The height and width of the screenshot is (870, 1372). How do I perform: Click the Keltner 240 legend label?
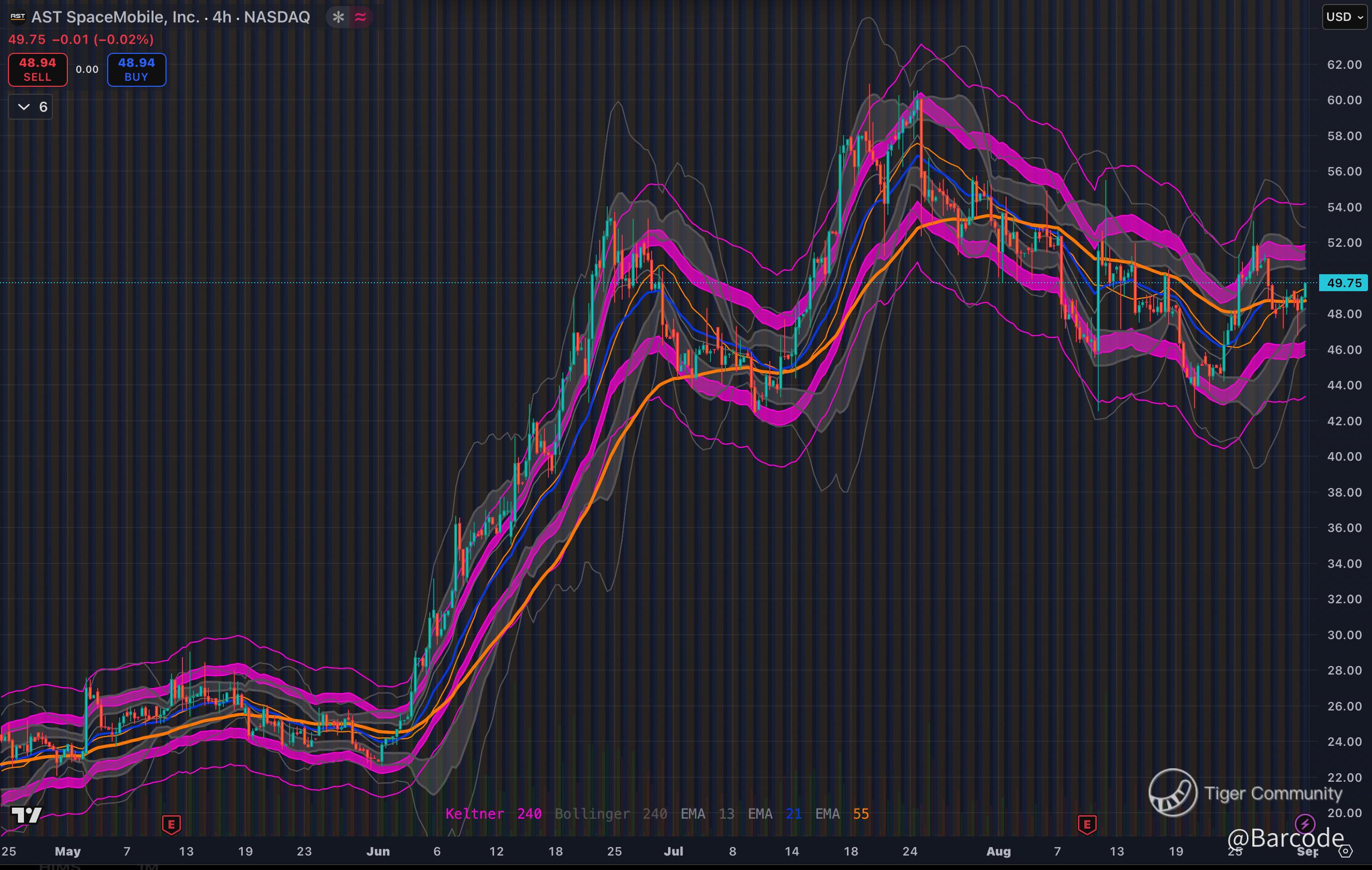[493, 814]
